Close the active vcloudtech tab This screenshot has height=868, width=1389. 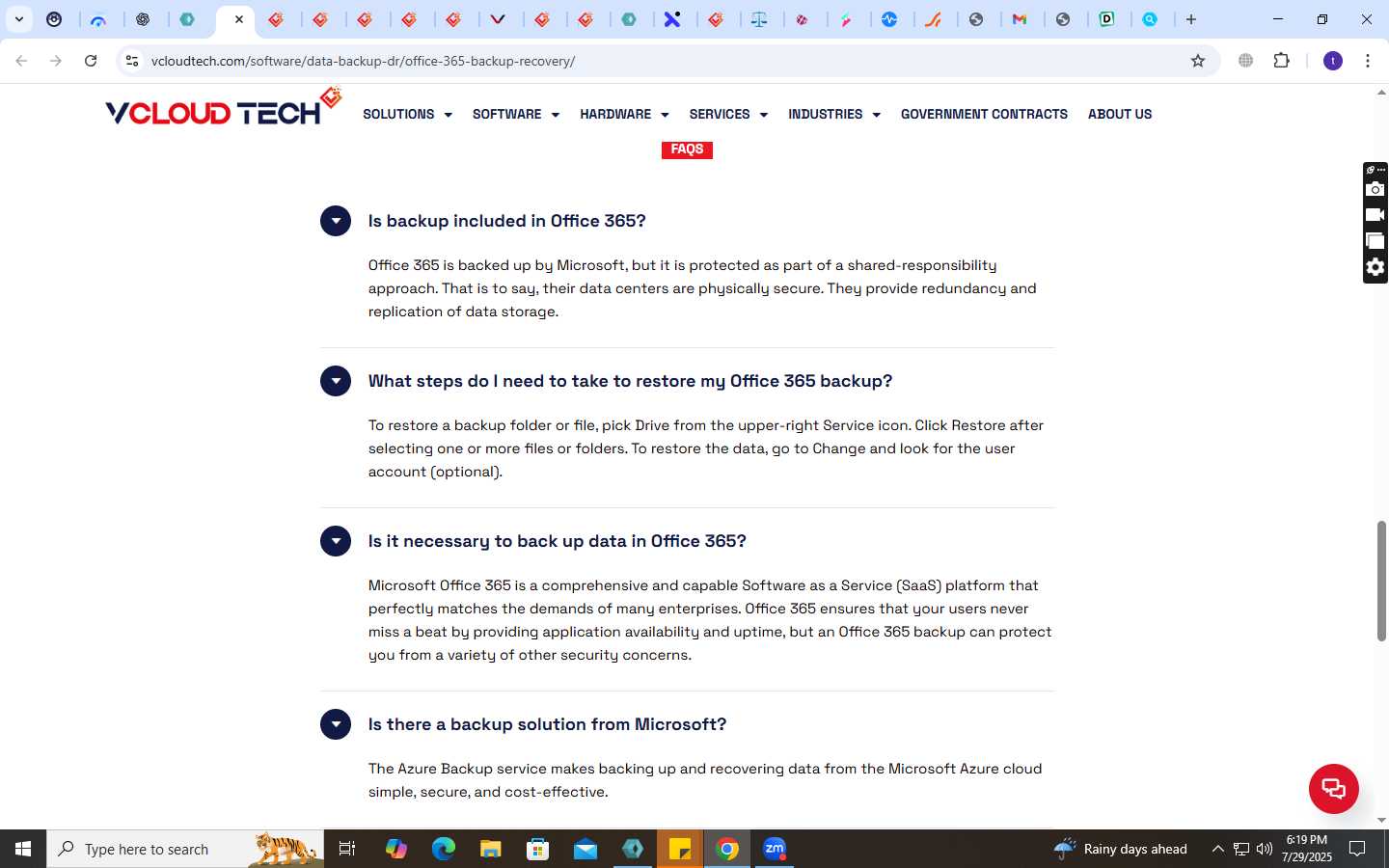click(239, 19)
